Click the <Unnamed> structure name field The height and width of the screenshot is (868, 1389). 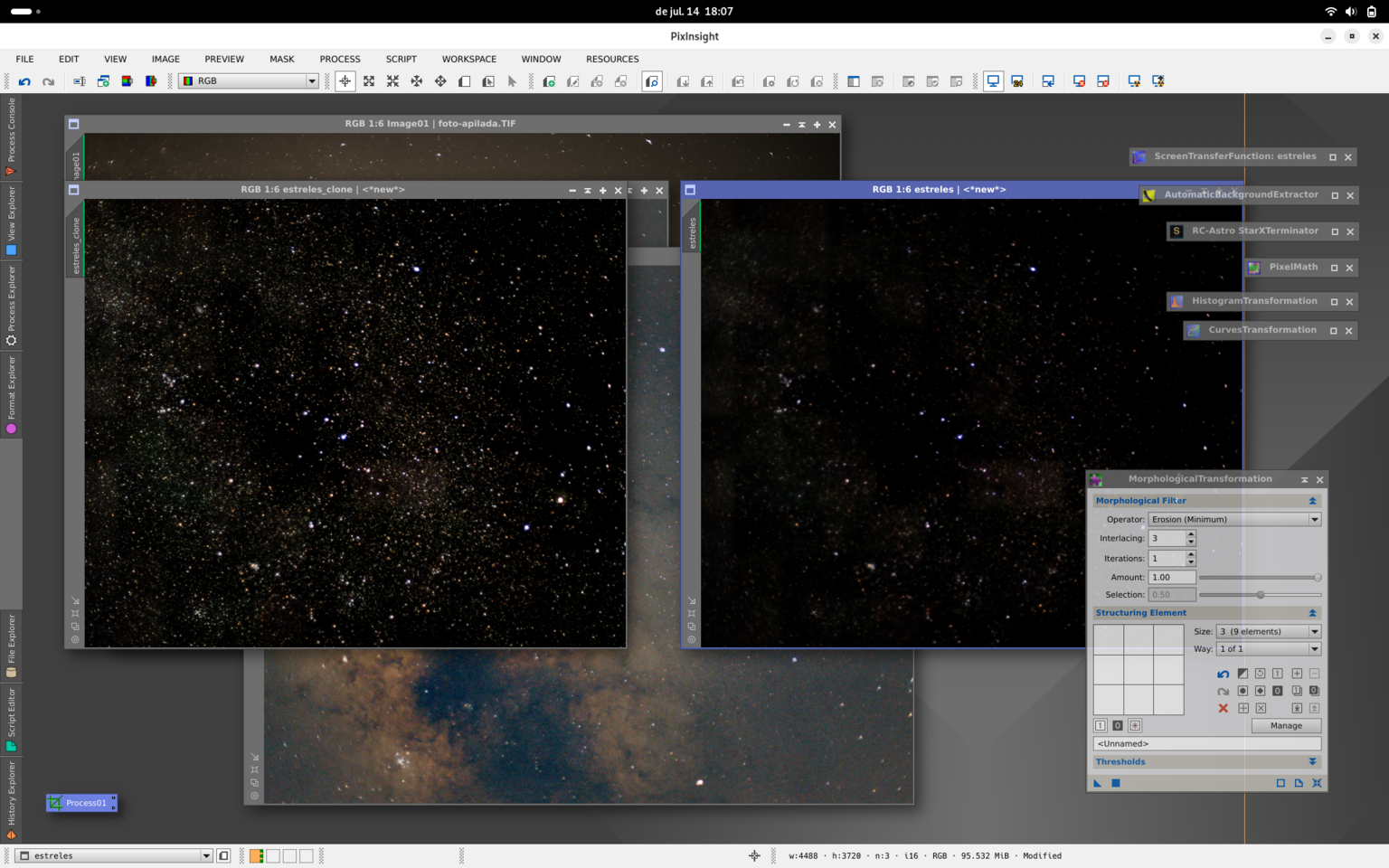tap(1207, 743)
